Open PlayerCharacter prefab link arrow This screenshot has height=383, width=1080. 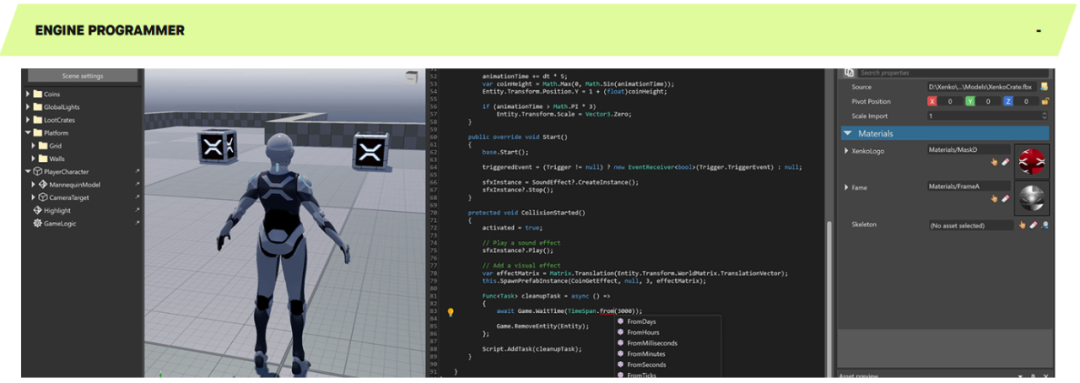[x=137, y=172]
